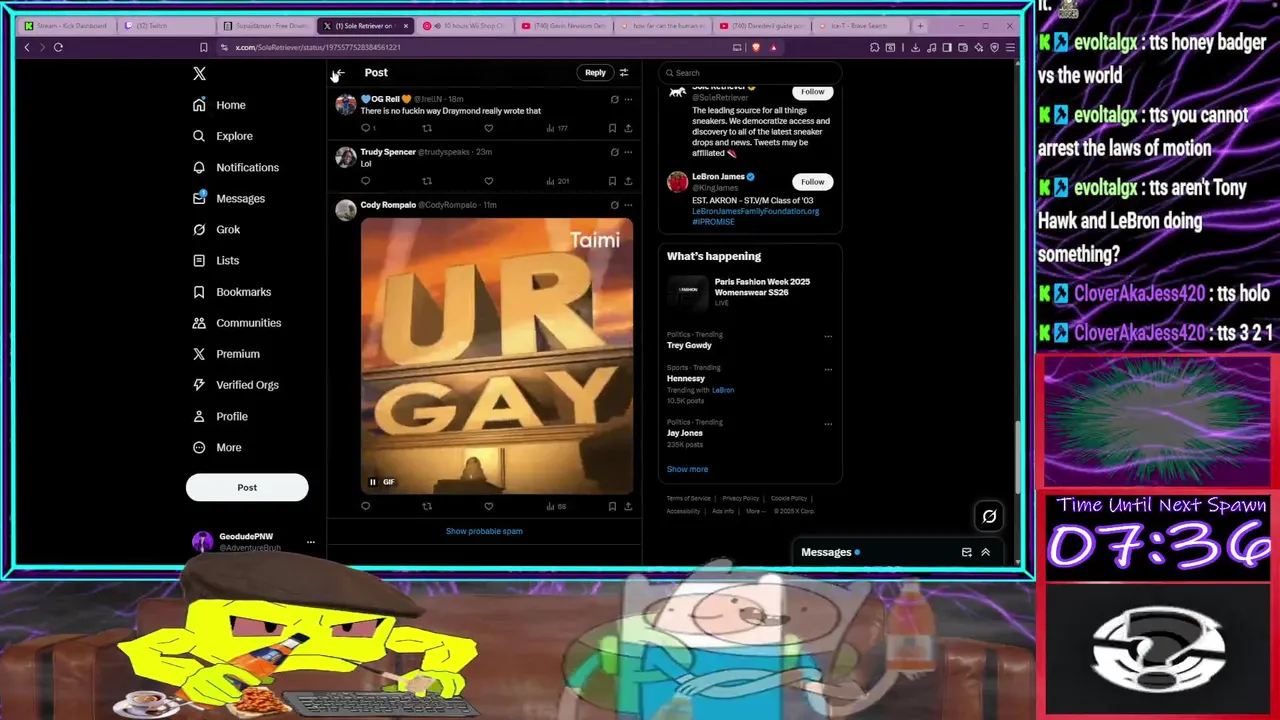Switch to 10 hours Wii Shop tab
The width and height of the screenshot is (1280, 720).
[465, 25]
